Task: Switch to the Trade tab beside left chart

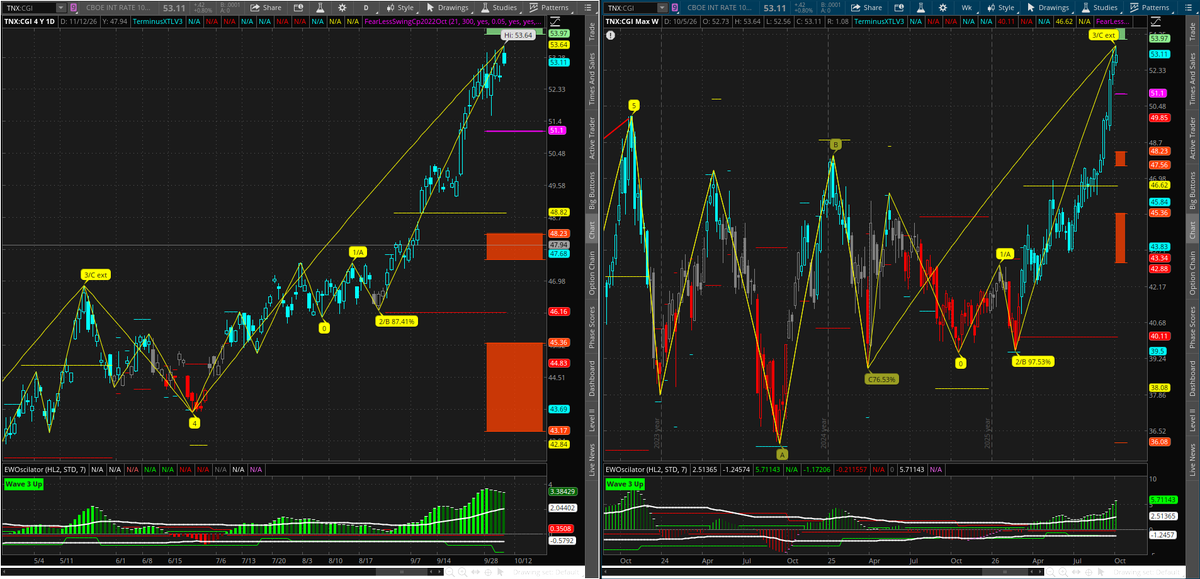Action: click(x=592, y=33)
